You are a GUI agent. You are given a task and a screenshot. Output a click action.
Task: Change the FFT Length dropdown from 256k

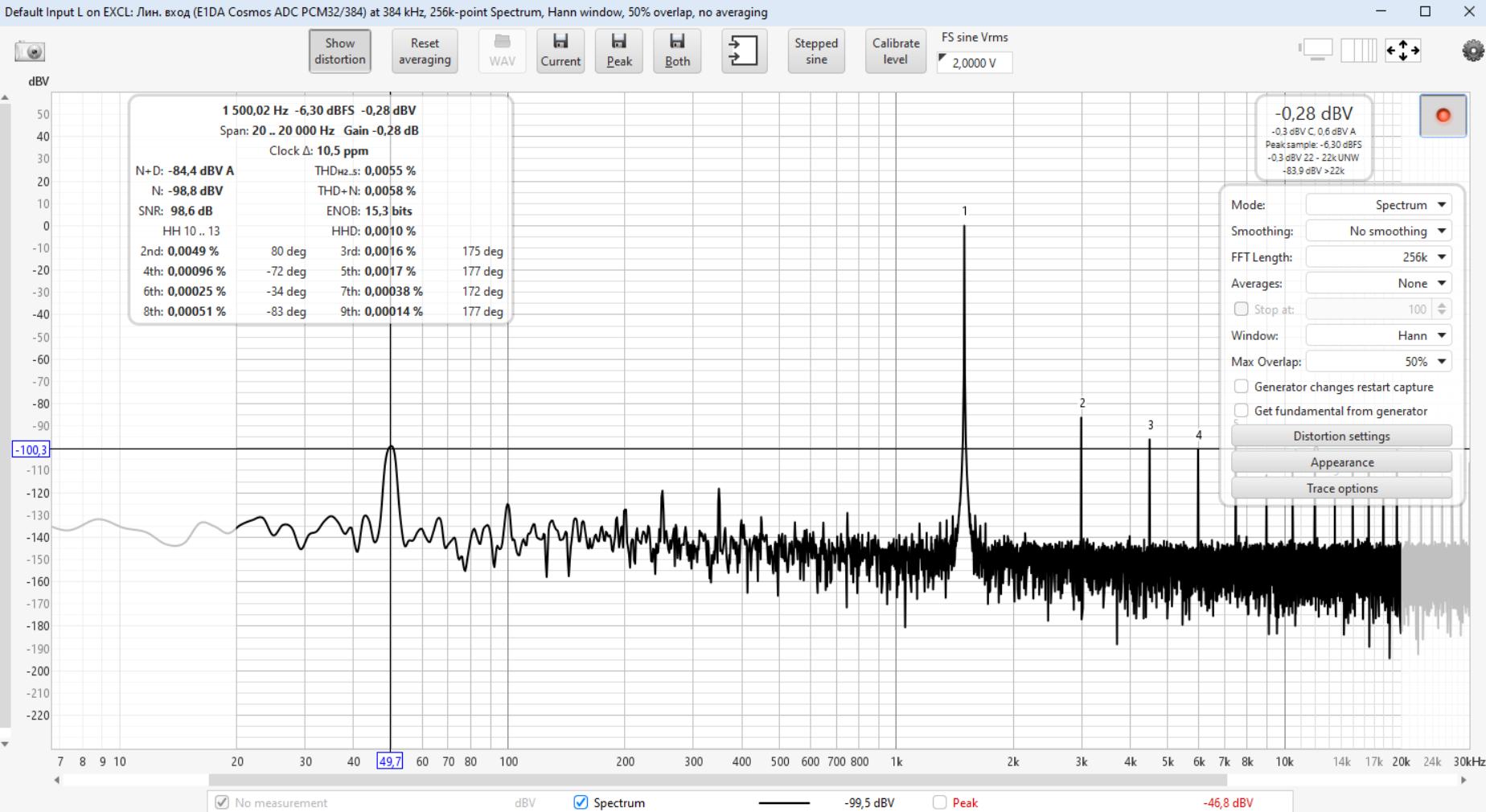1378,257
